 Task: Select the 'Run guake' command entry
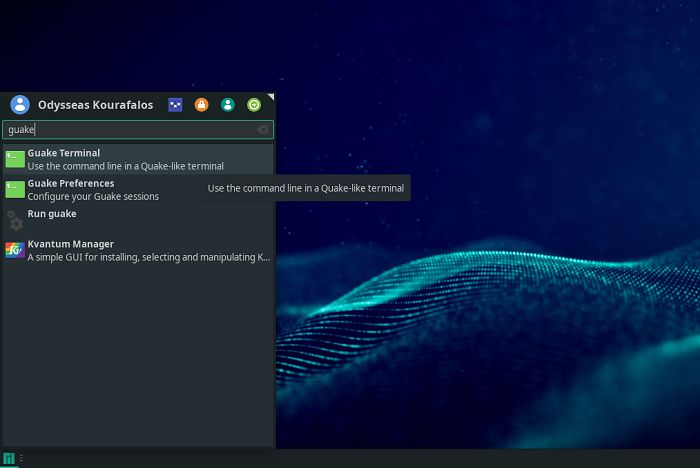pos(52,214)
